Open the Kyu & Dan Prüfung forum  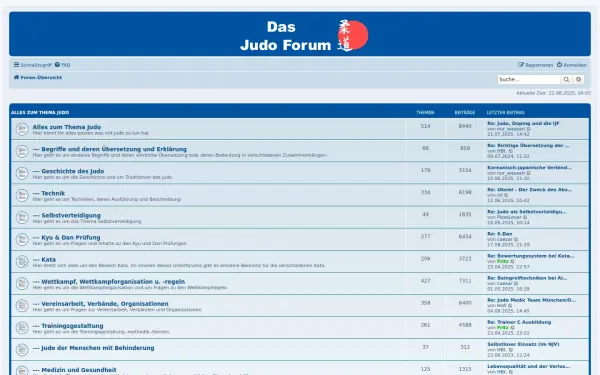(66, 238)
